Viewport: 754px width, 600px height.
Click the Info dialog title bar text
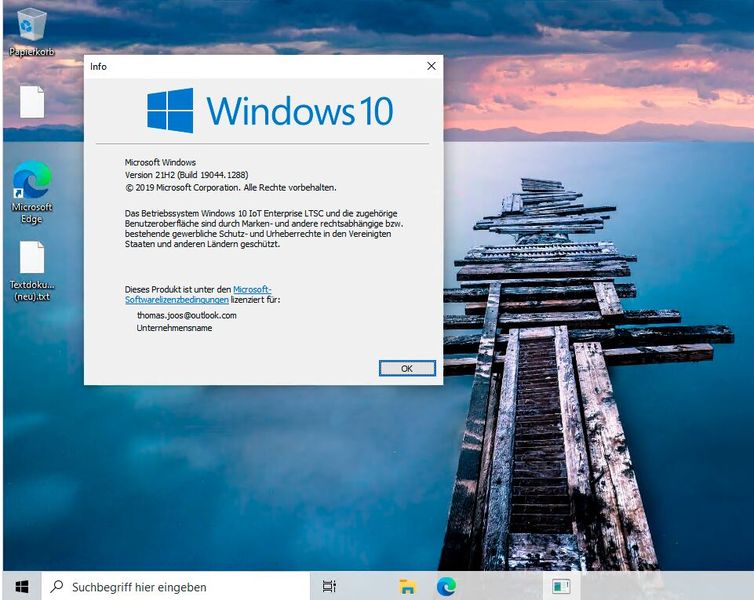(x=98, y=66)
